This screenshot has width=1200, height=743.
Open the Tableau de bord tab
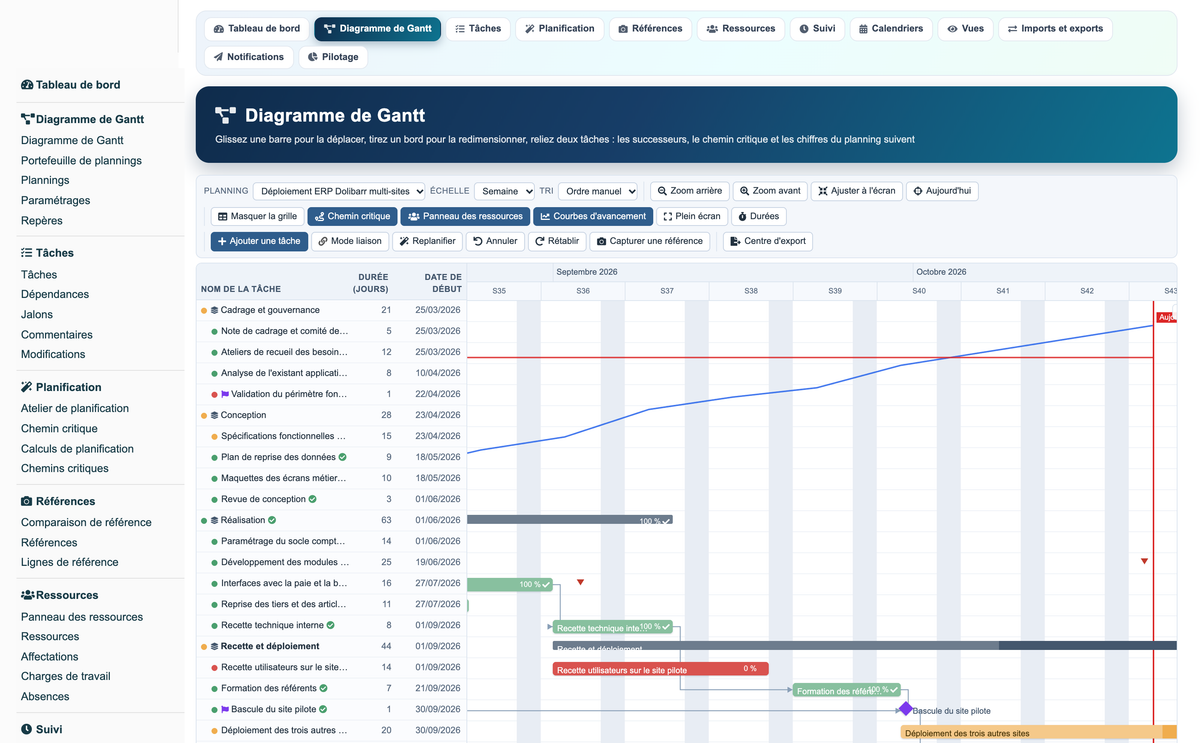[x=257, y=29]
